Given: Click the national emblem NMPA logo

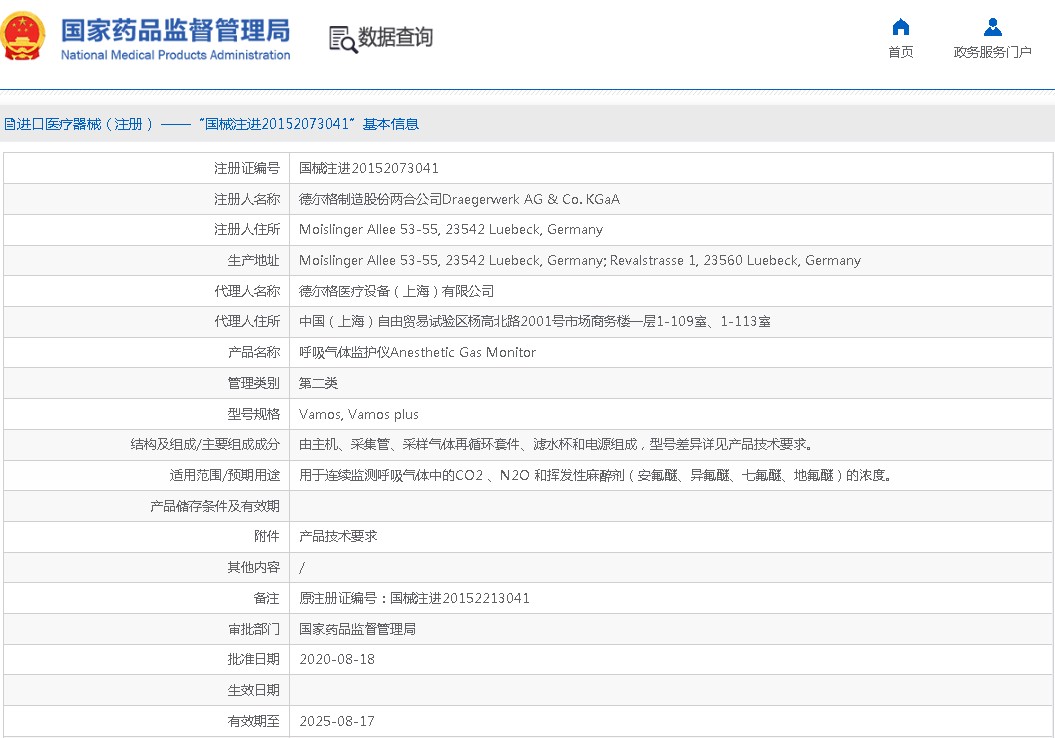Looking at the screenshot, I should [x=26, y=35].
